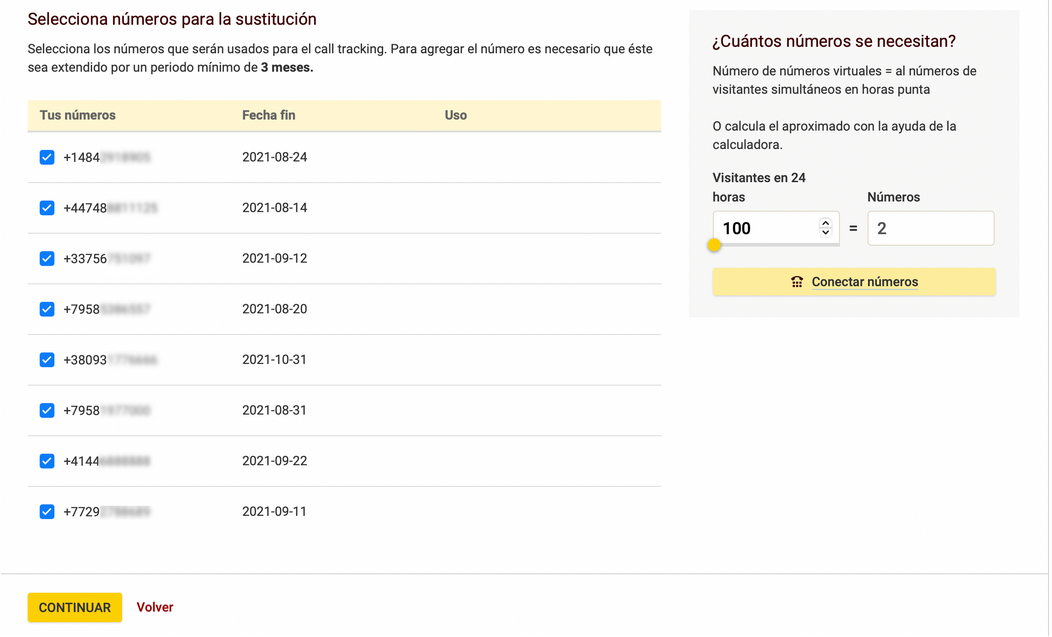Click the Tus números column header
Screen dimensions: 1052x637
tap(78, 115)
